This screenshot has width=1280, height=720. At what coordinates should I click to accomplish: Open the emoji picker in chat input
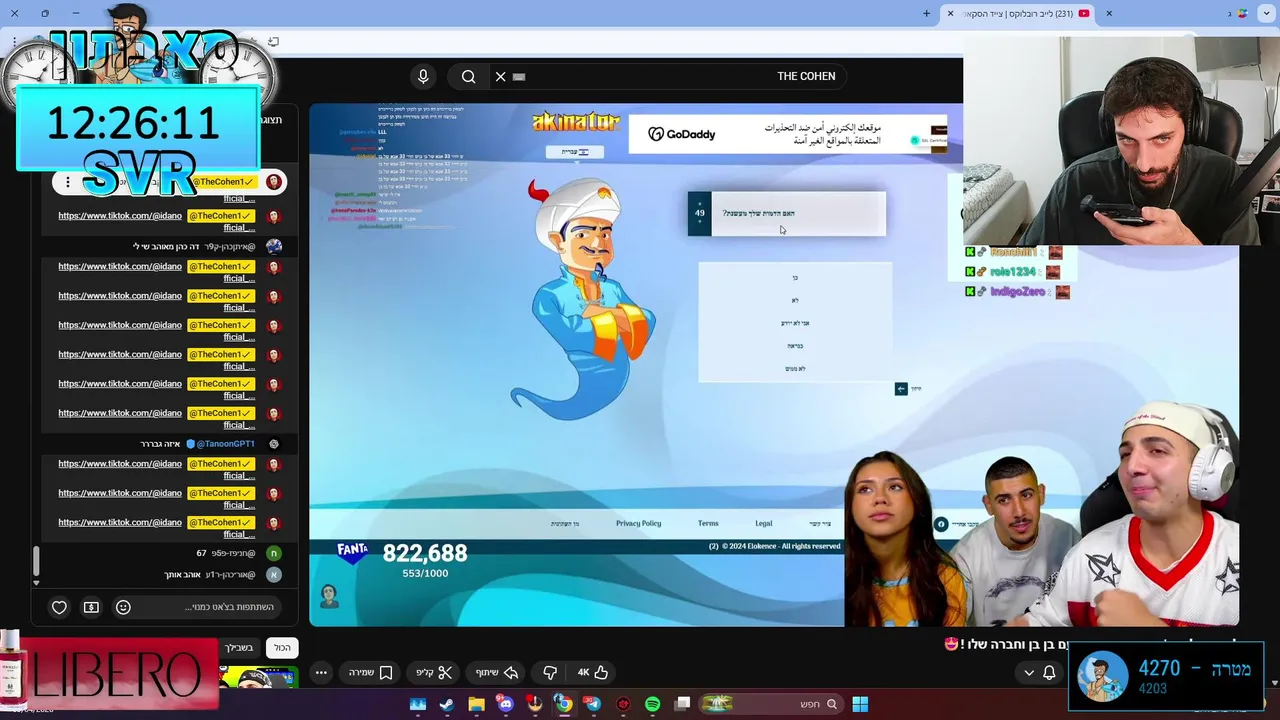pos(123,607)
